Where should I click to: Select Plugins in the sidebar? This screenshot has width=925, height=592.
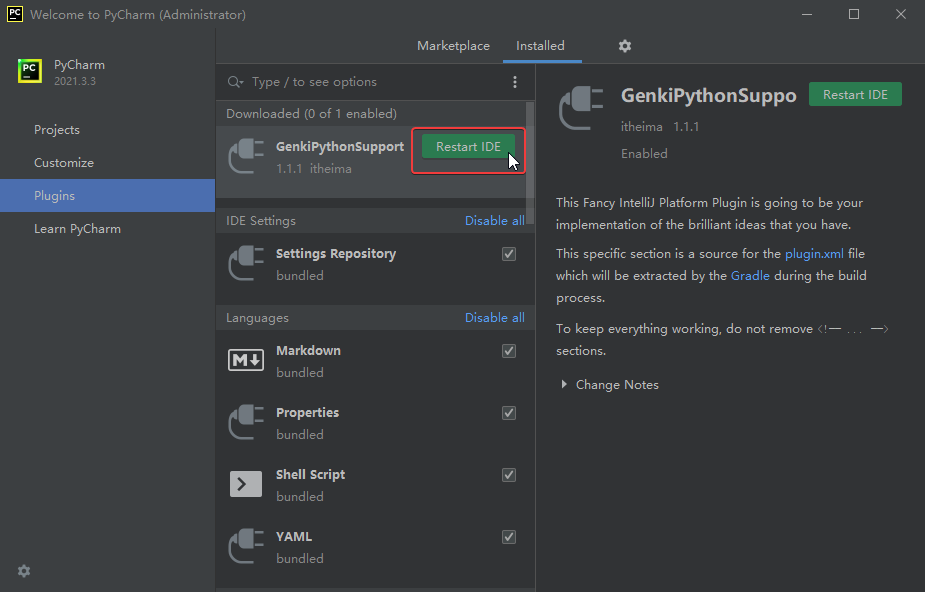click(107, 196)
